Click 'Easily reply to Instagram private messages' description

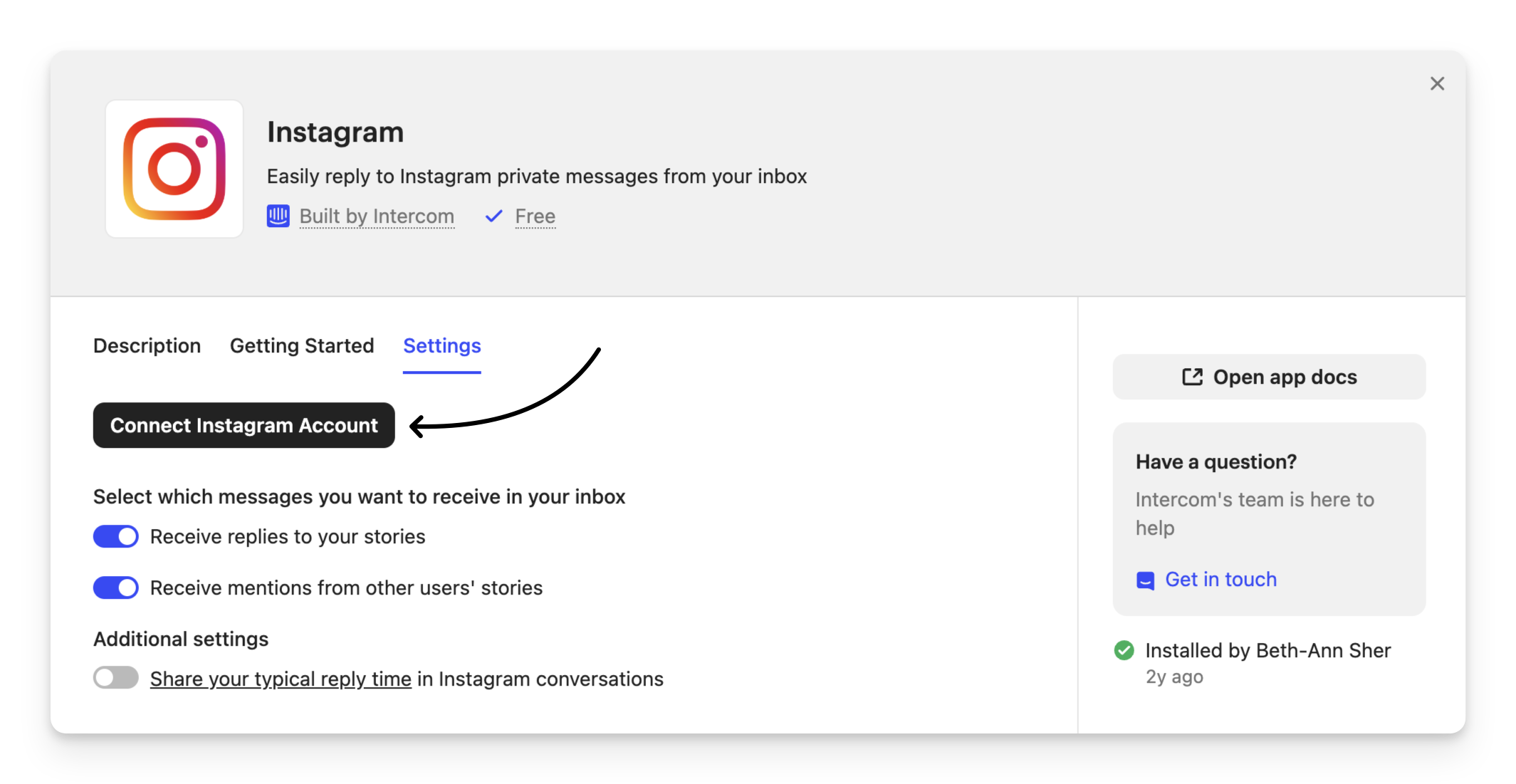click(x=537, y=177)
